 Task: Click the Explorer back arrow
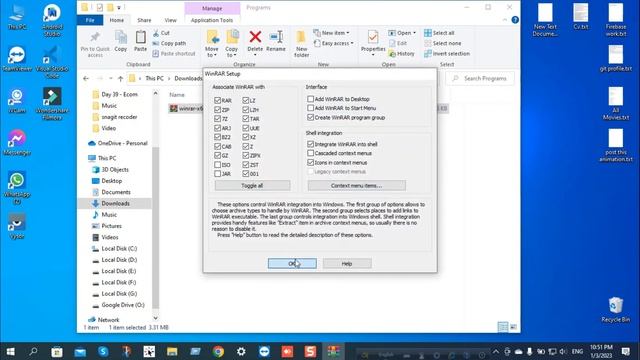pyautogui.click(x=86, y=78)
